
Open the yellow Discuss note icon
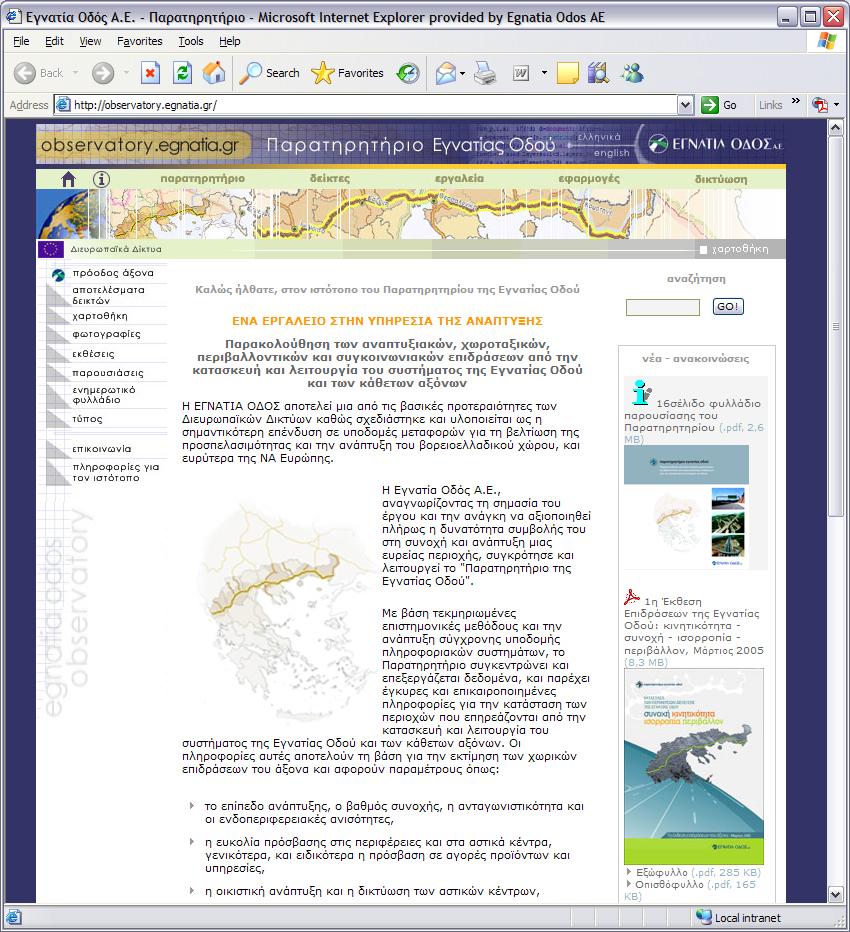coord(568,73)
